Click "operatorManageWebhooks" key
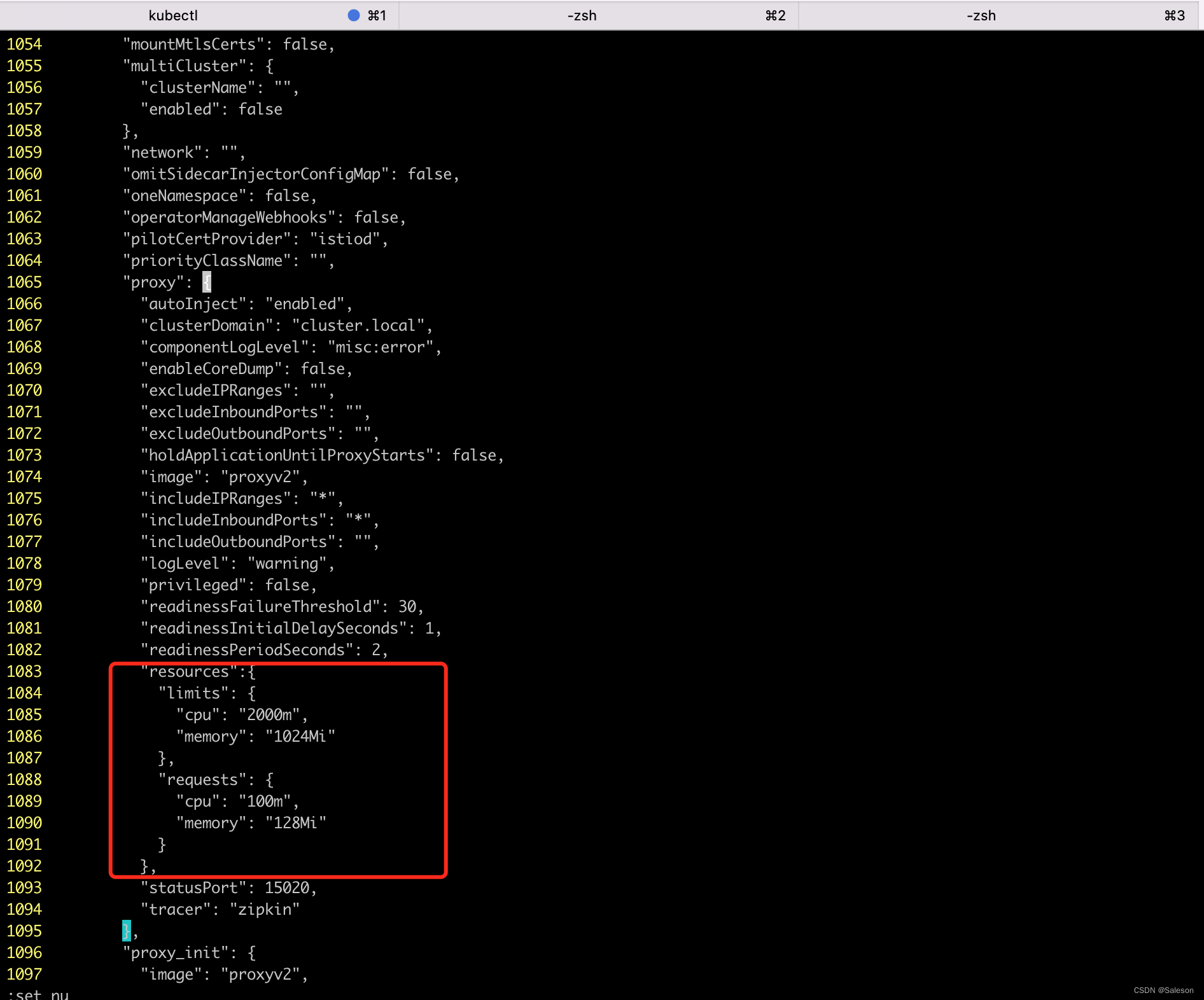 229,218
